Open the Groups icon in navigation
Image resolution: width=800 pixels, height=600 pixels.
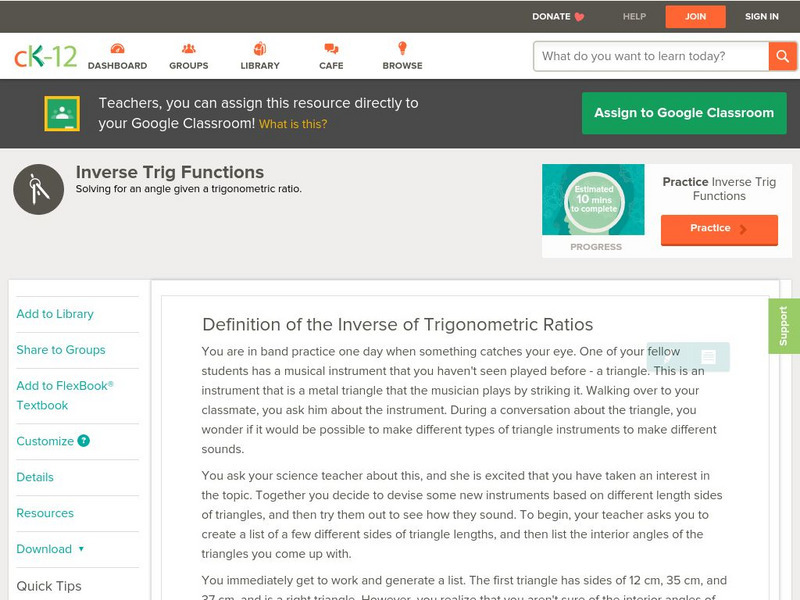(188, 49)
